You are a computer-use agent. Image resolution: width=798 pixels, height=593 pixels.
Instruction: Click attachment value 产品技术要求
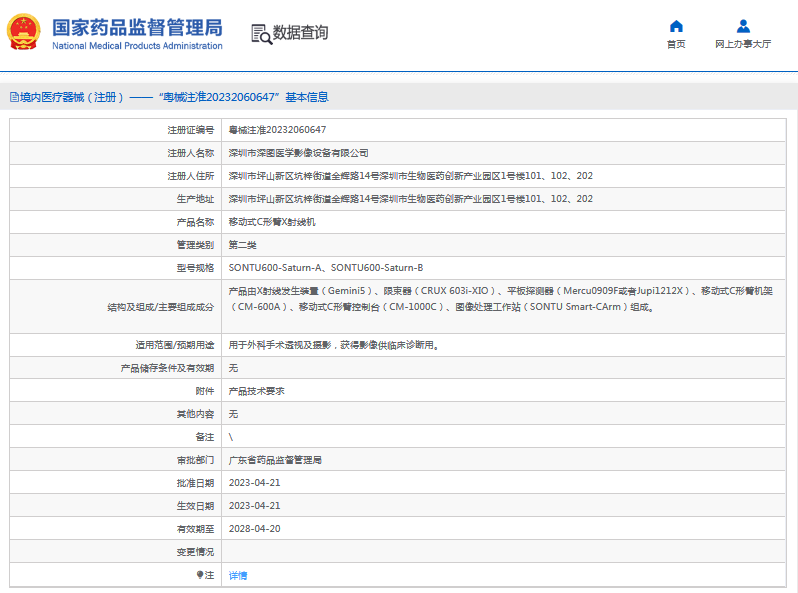[x=256, y=391]
